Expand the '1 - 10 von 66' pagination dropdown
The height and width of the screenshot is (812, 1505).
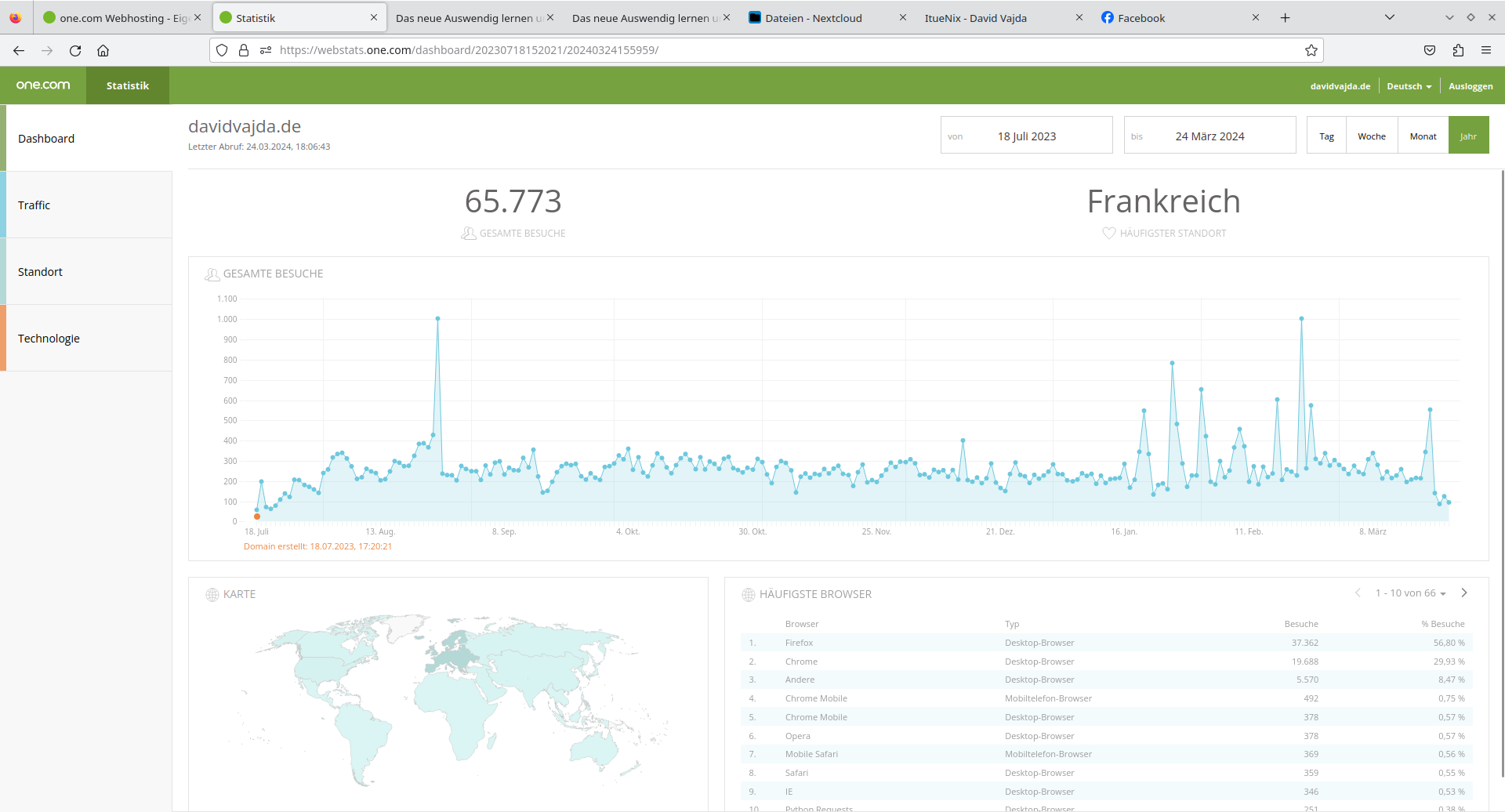pos(1410,593)
